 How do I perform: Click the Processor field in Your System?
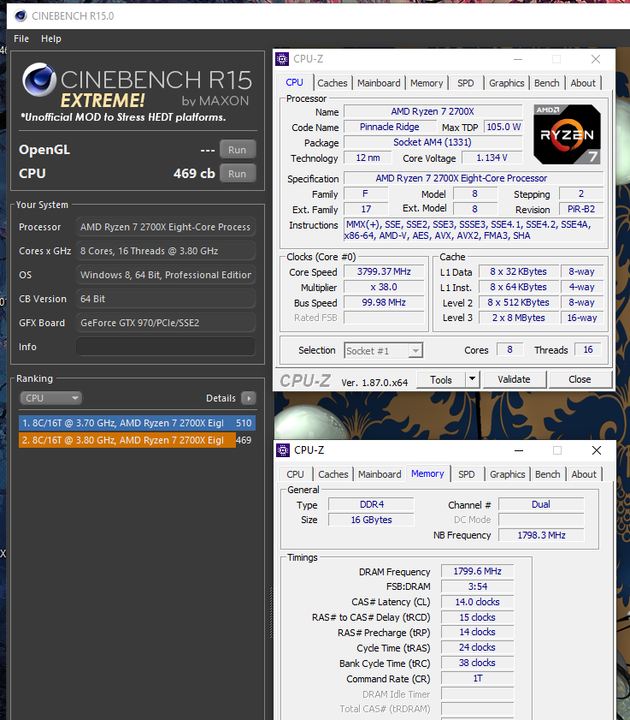[165, 227]
